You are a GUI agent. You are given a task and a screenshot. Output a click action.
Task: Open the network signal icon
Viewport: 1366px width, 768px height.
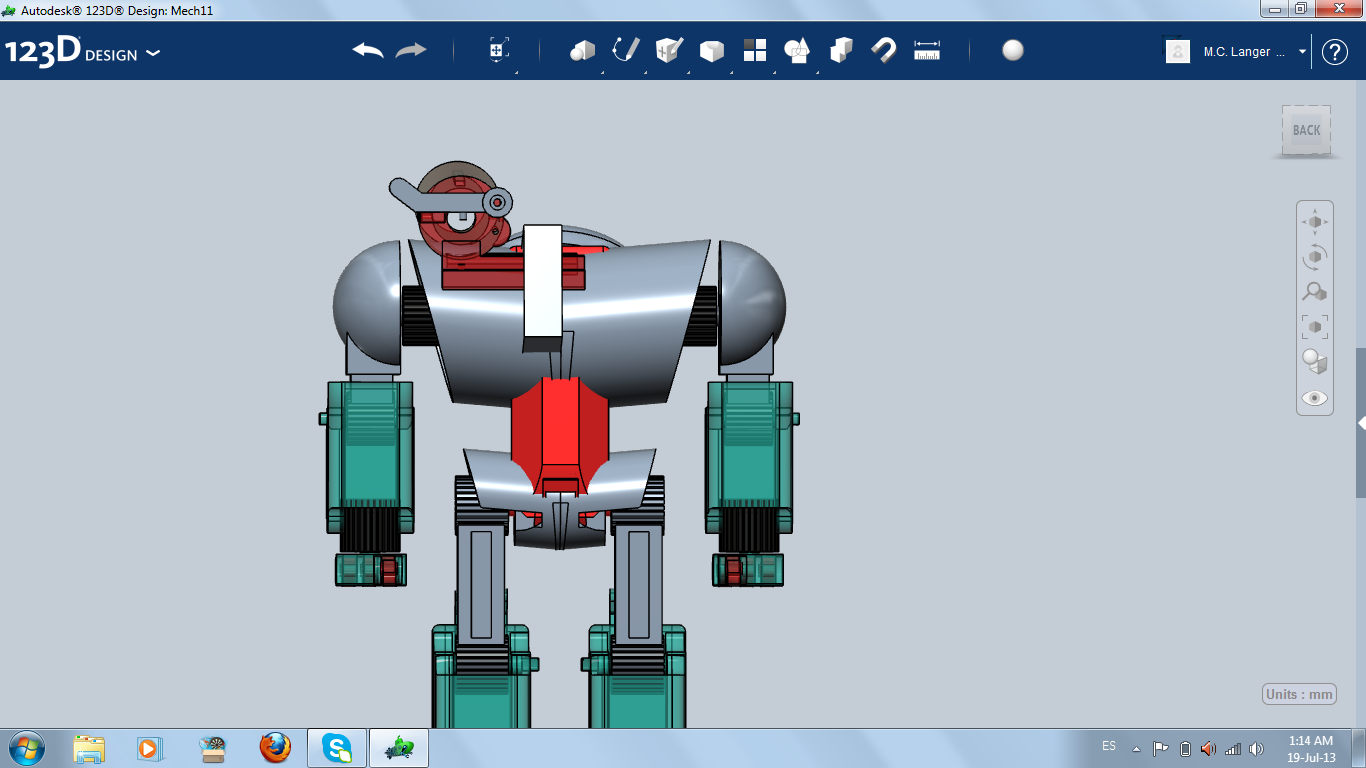[1232, 748]
